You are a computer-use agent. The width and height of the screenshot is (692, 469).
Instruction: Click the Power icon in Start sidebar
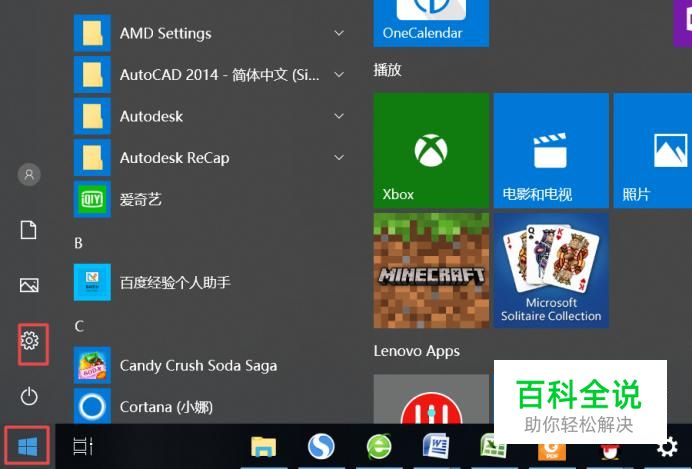click(x=29, y=396)
